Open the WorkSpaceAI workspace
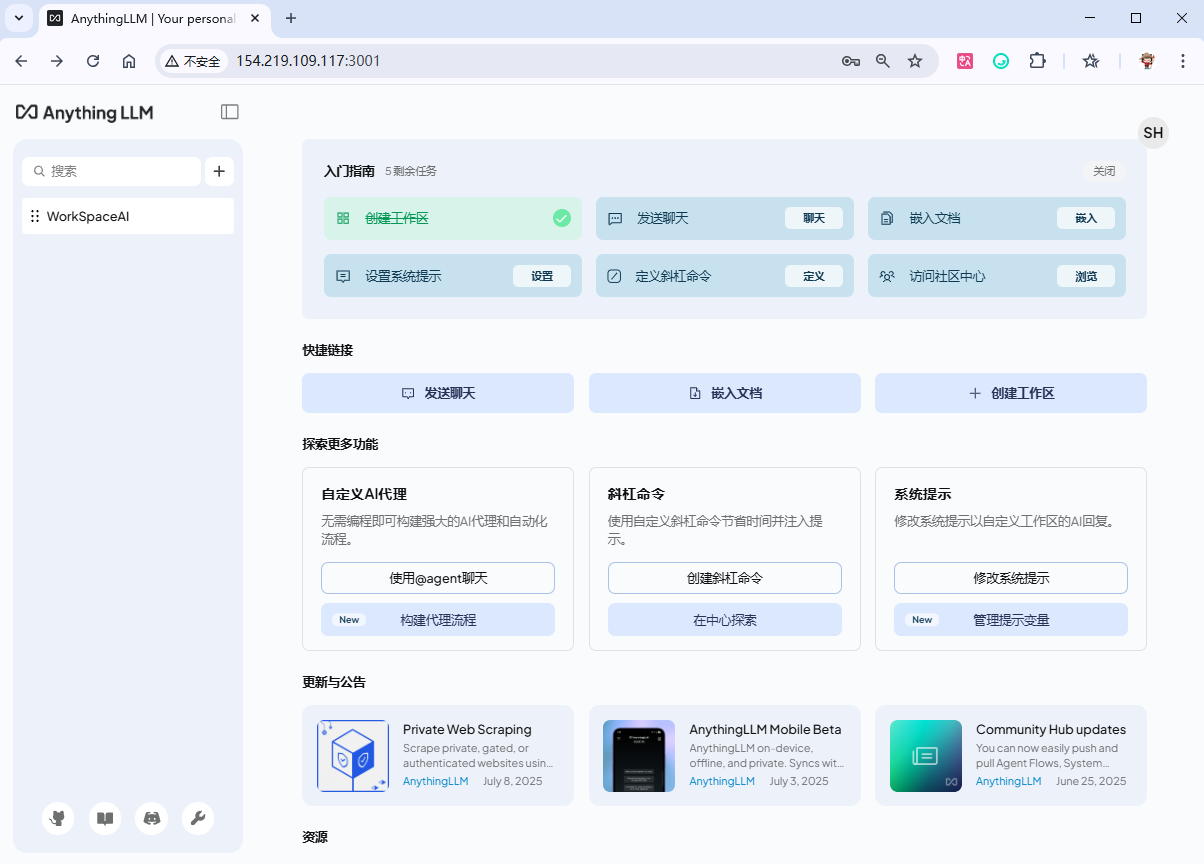 click(128, 216)
